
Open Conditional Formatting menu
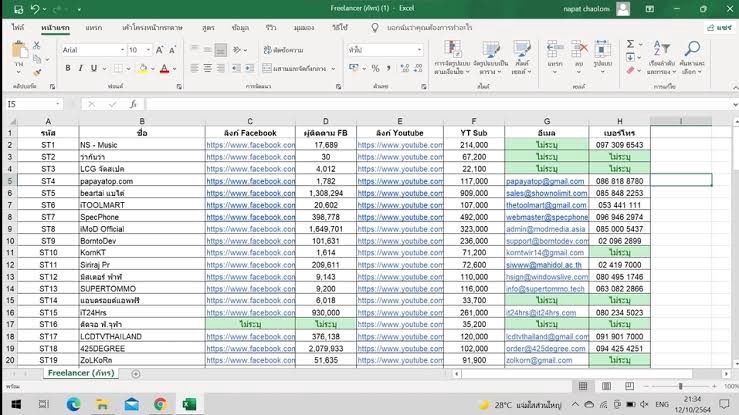click(x=452, y=57)
